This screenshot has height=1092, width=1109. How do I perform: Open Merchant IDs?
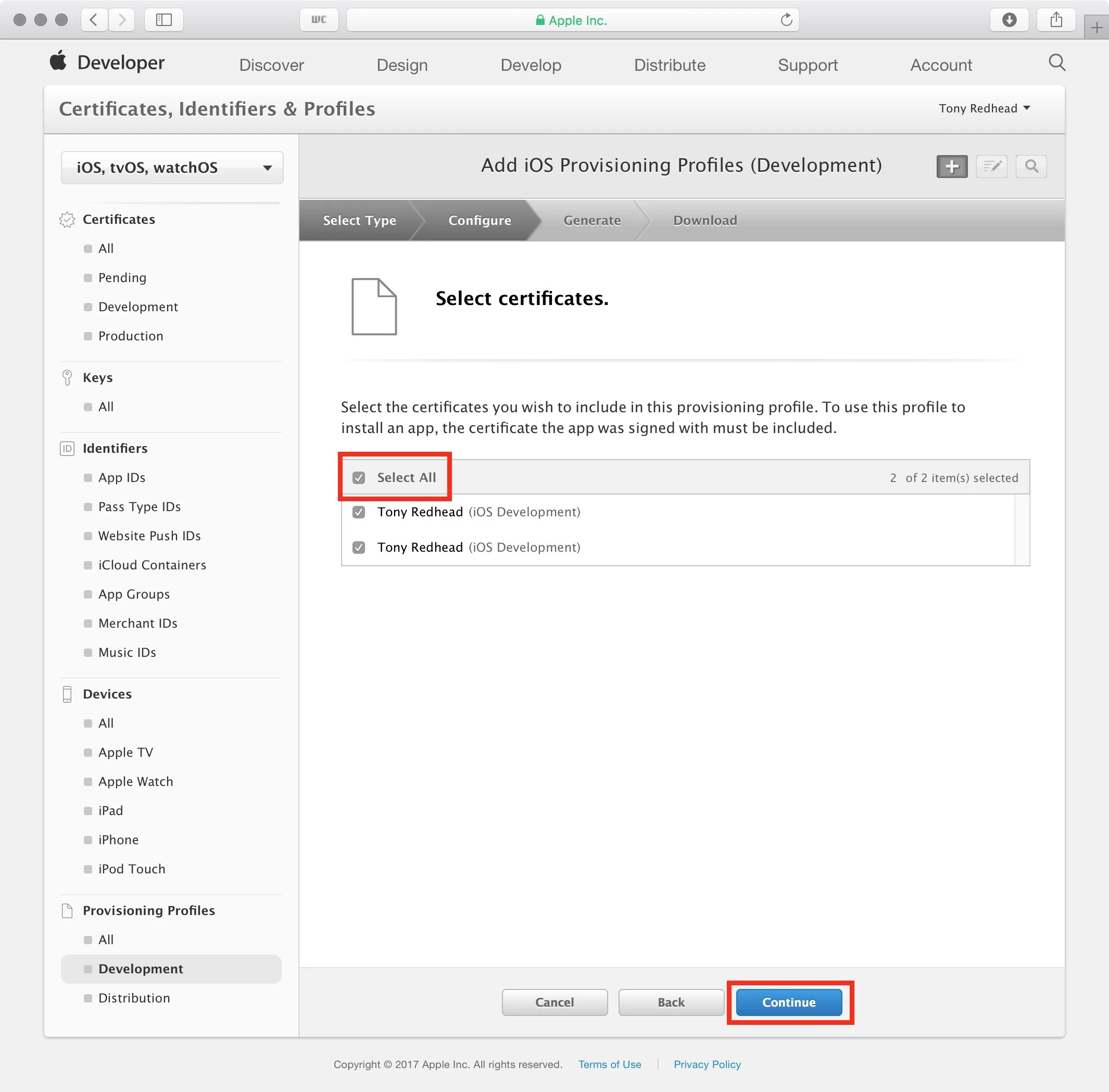click(137, 624)
